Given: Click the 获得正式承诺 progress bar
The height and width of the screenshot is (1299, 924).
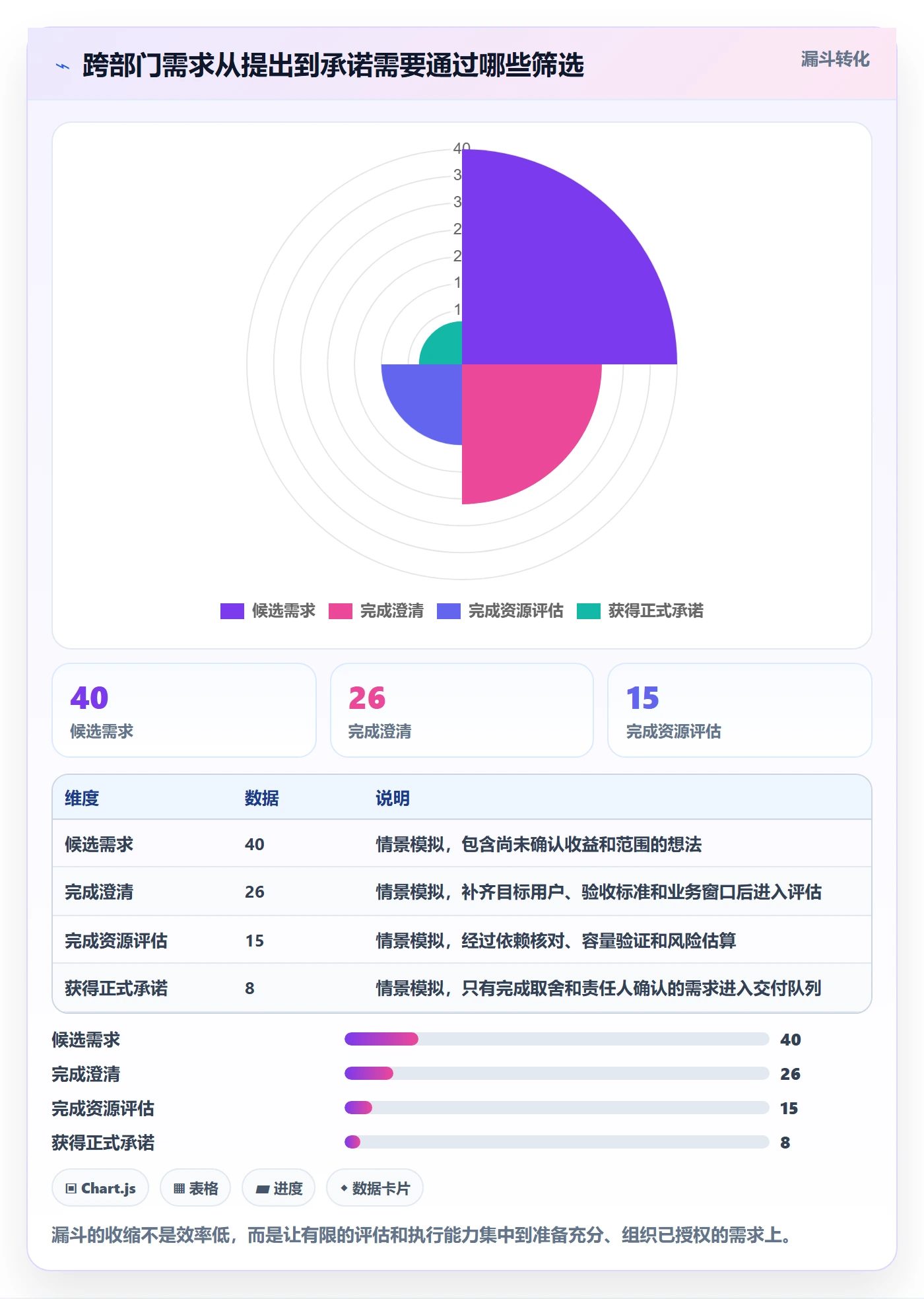Looking at the screenshot, I should click(557, 1142).
